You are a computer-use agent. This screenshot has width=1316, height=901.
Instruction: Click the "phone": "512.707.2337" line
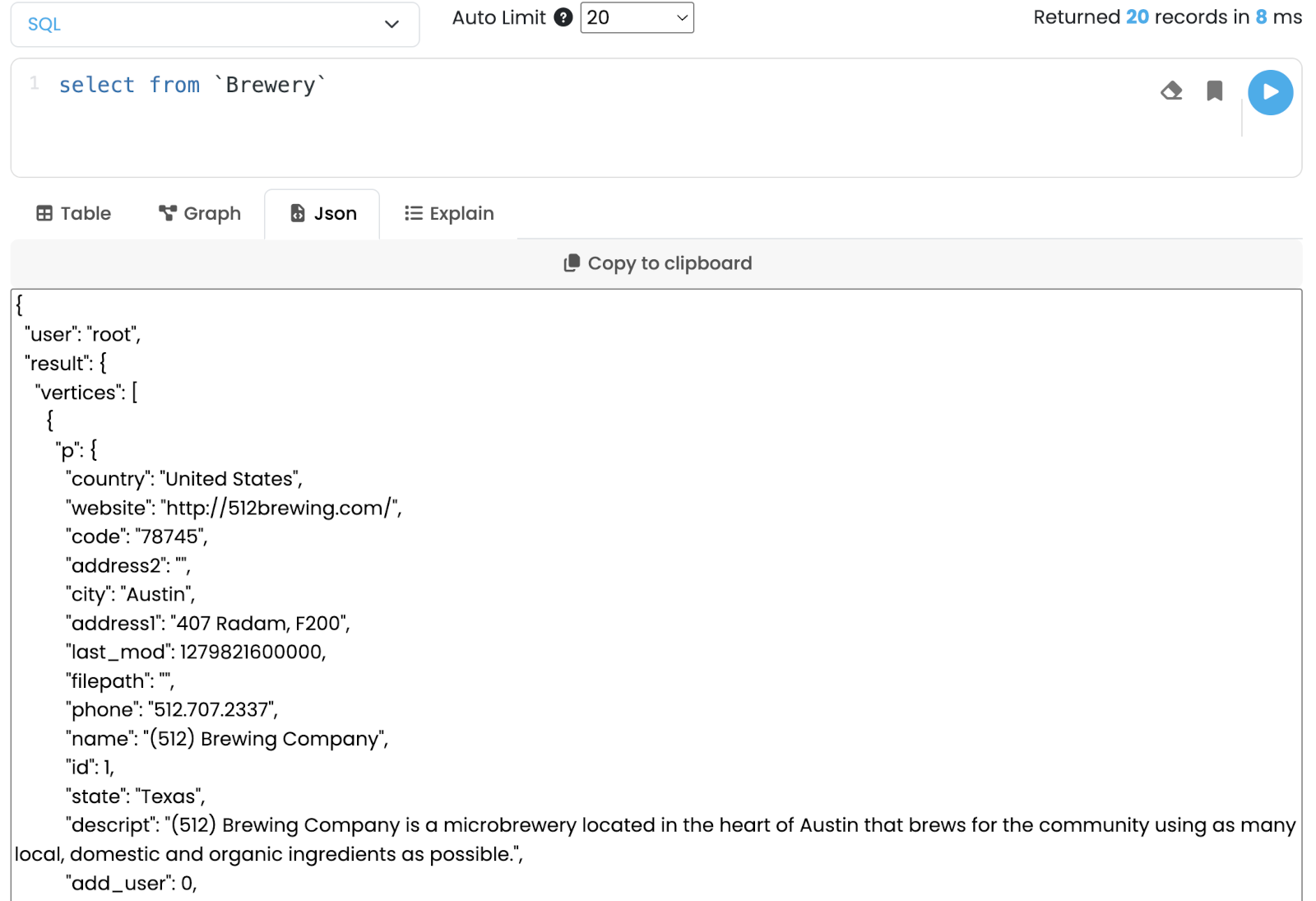point(172,709)
